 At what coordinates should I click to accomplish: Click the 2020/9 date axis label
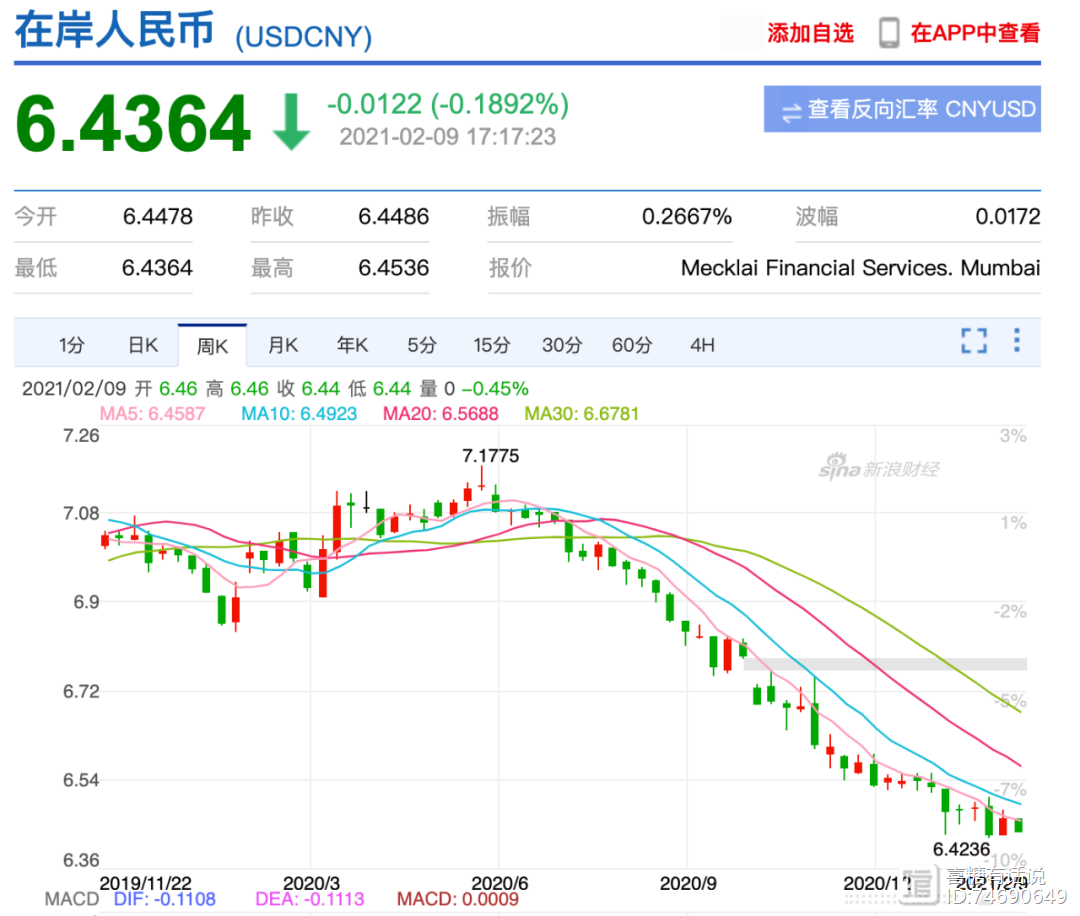click(688, 883)
